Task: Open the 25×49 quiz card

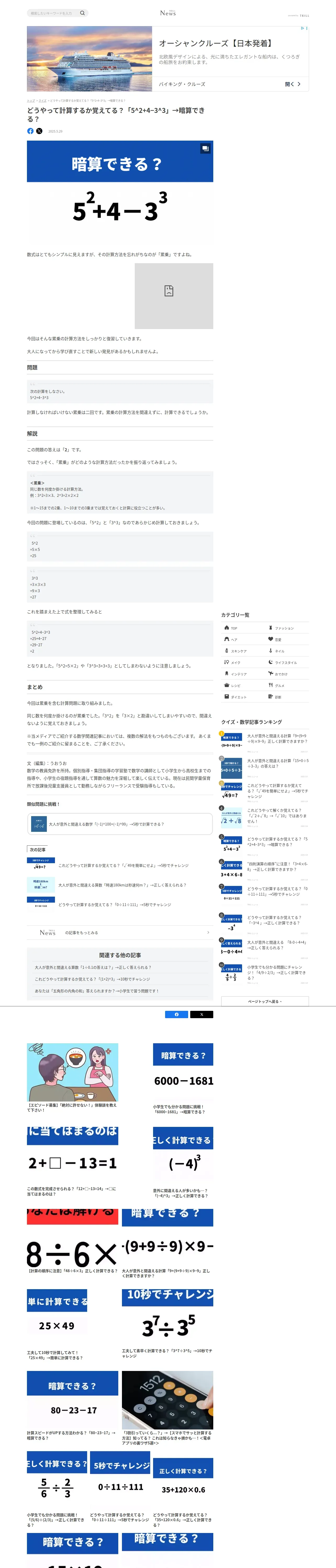Action: coord(57,1325)
